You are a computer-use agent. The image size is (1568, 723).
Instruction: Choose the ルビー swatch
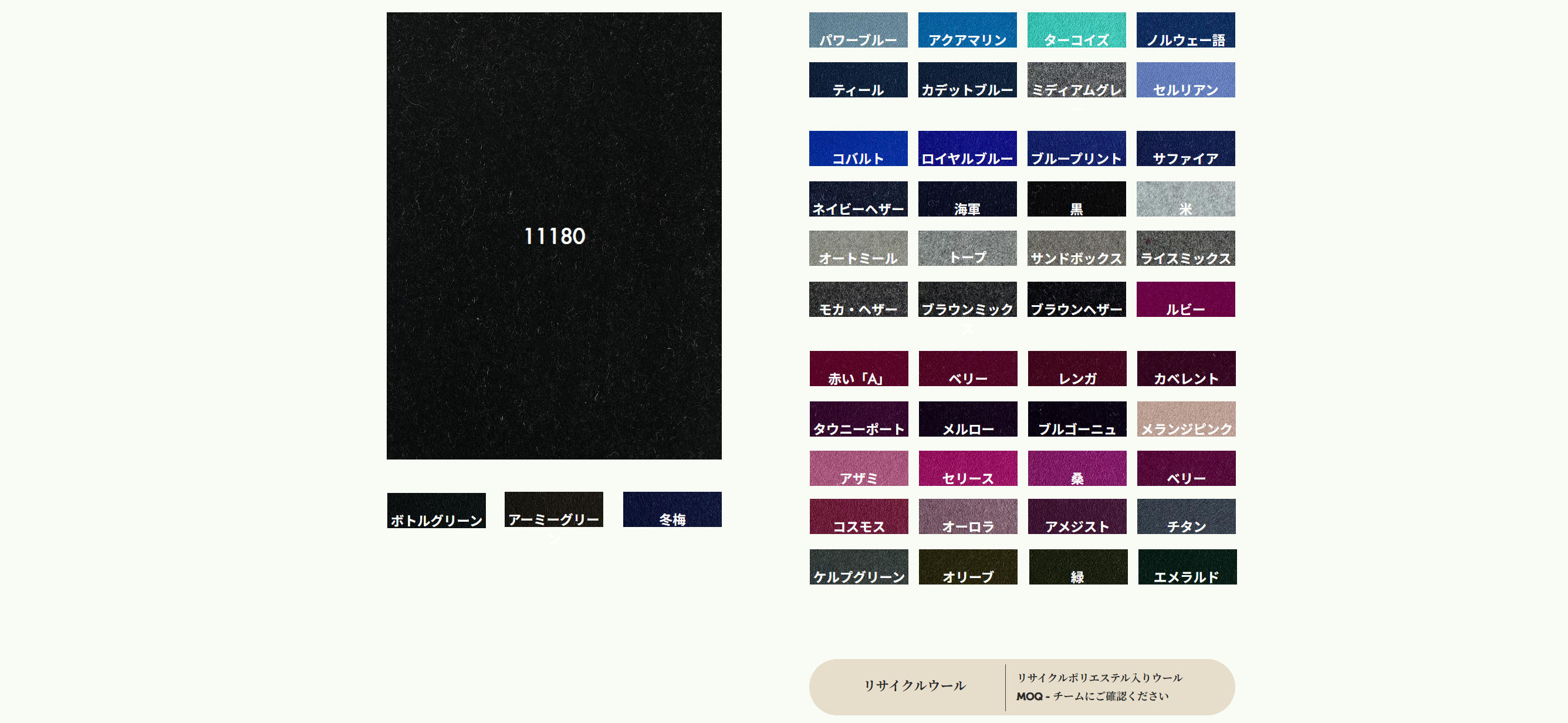tap(1185, 299)
